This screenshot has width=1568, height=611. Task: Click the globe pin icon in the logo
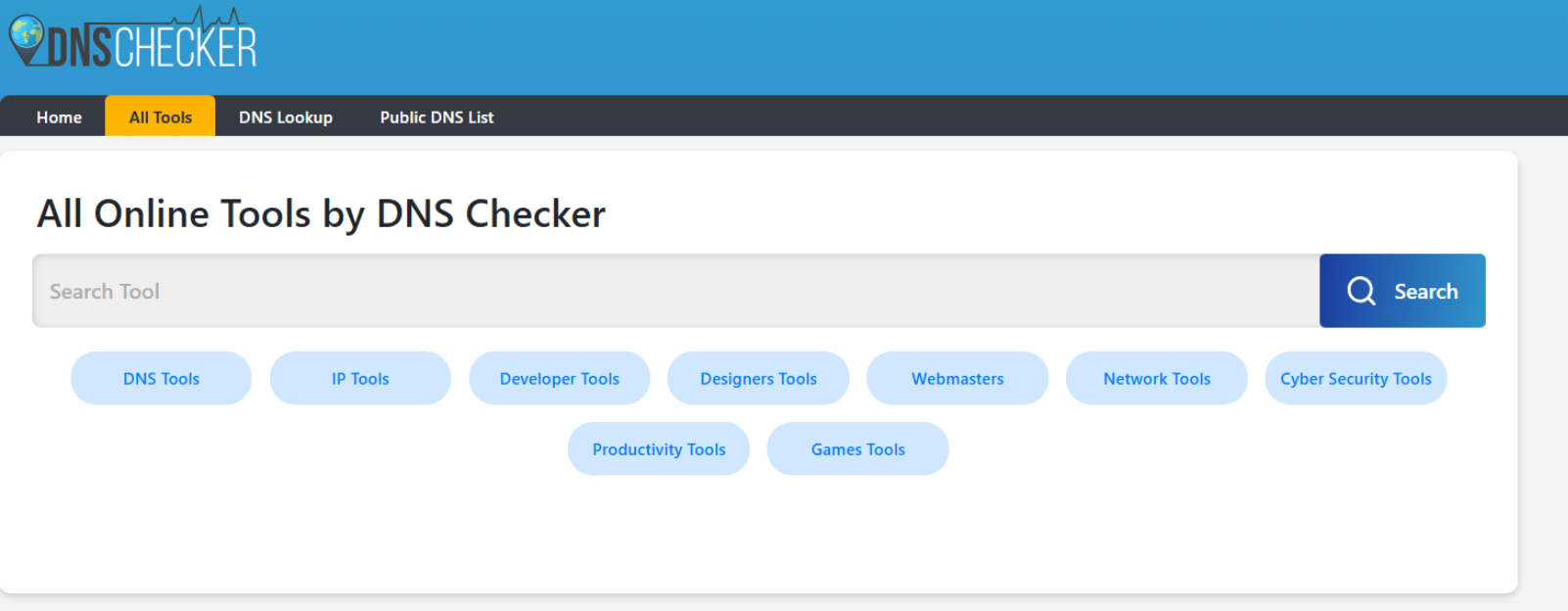pyautogui.click(x=26, y=35)
